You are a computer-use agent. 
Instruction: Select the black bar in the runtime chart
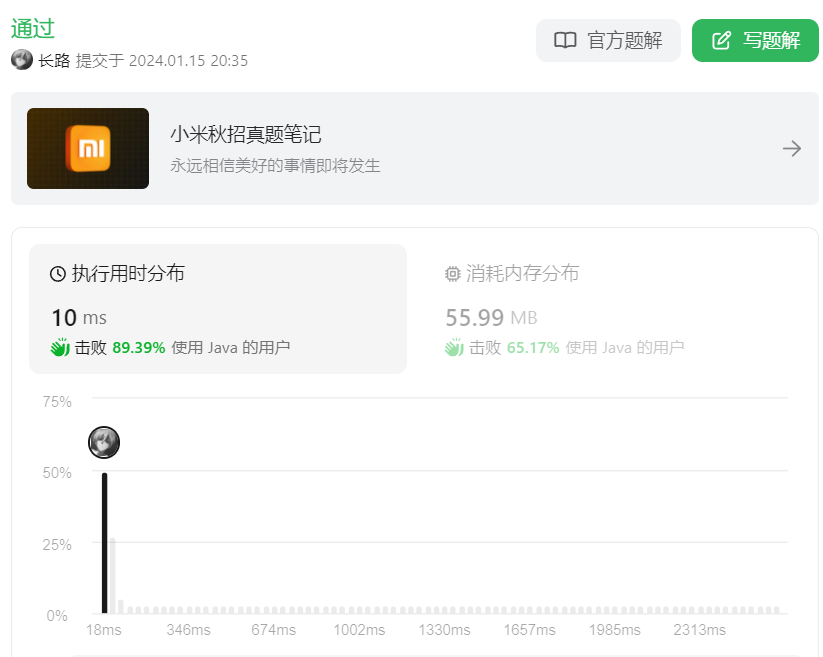pos(104,543)
